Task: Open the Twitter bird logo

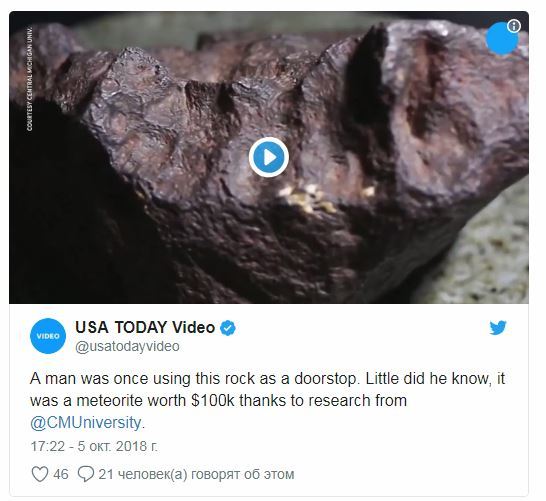Action: click(498, 328)
